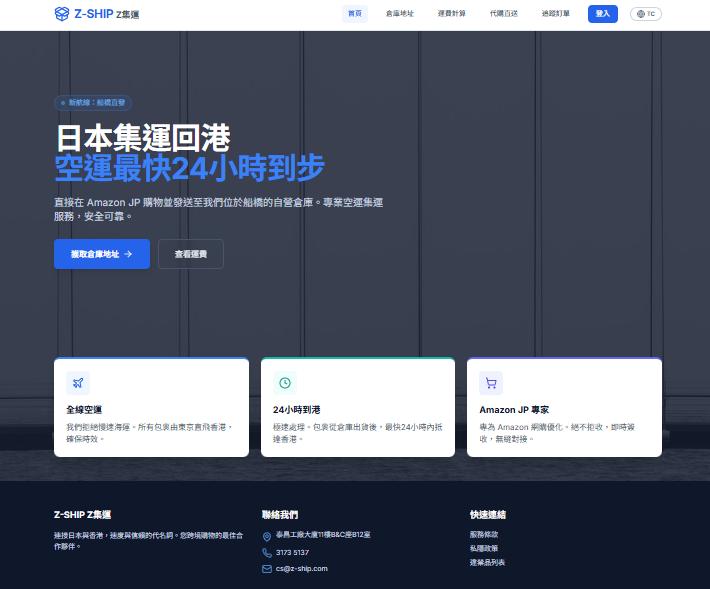710x589 pixels.
Task: Open 追蹤訂單 in navigation bar
Action: (x=556, y=14)
